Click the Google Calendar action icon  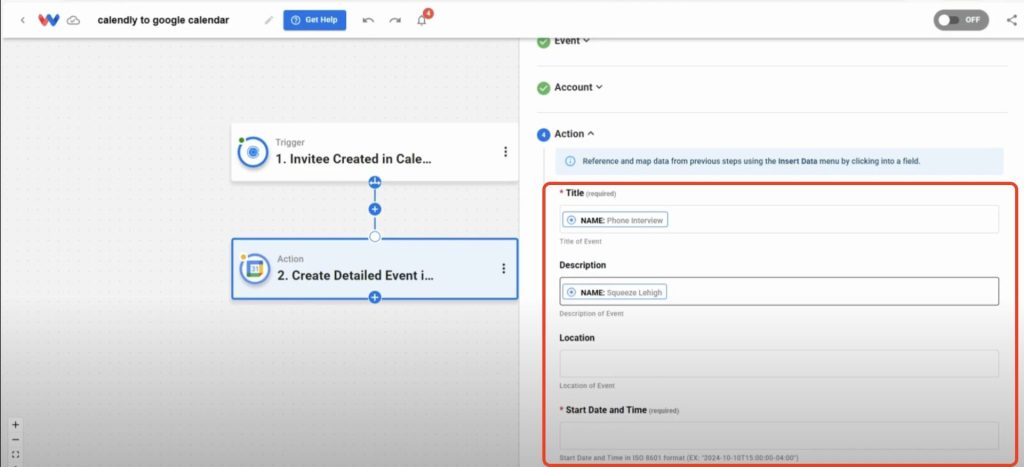click(x=255, y=269)
